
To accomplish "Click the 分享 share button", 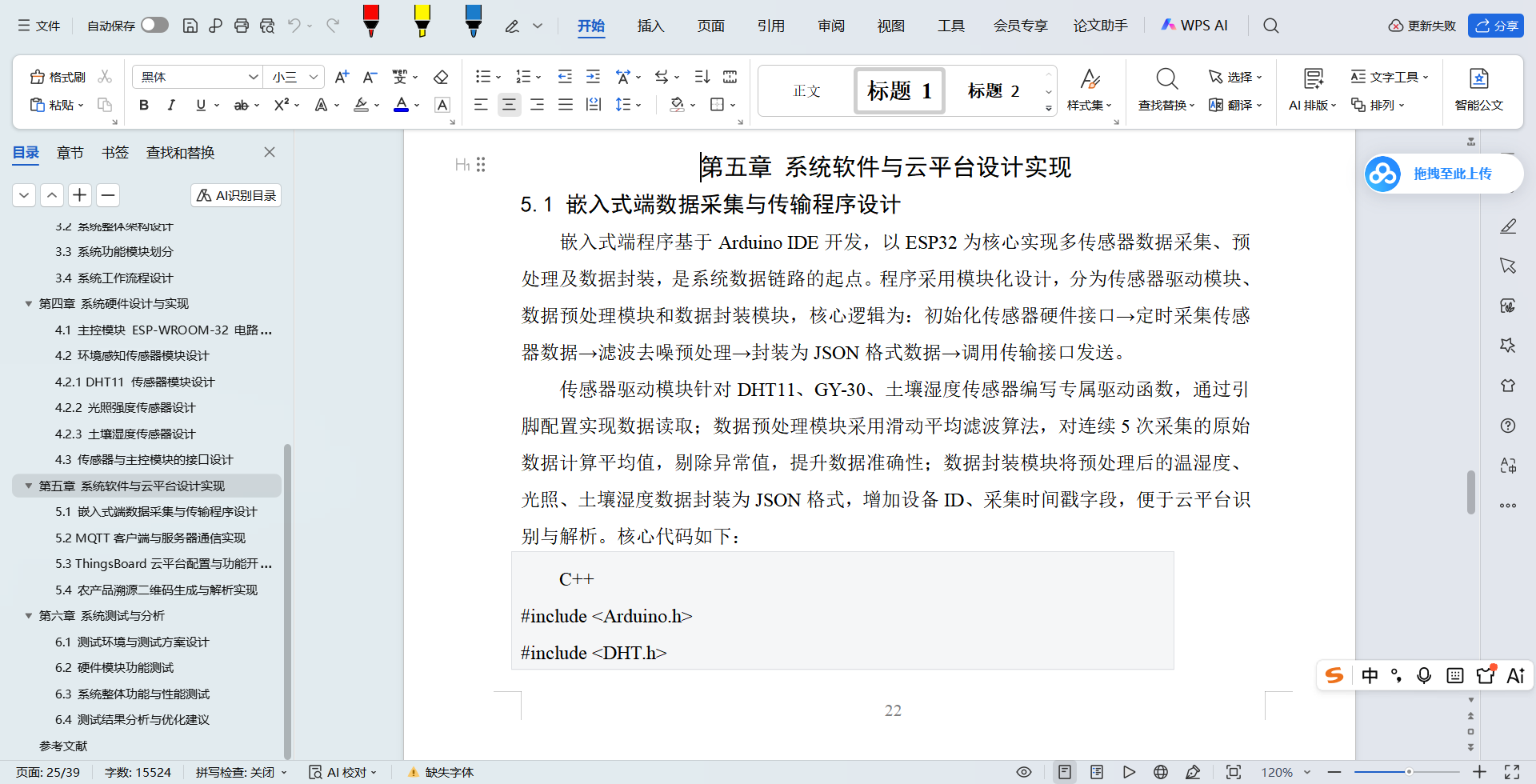I will click(1496, 26).
